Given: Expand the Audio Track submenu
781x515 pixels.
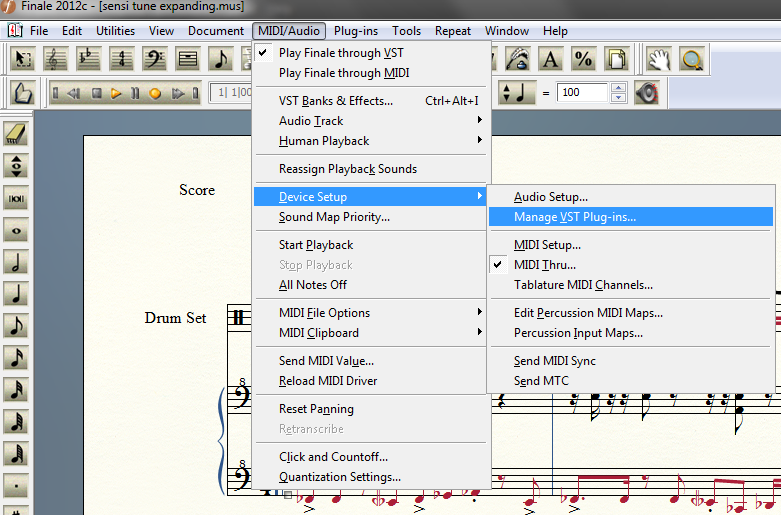Looking at the screenshot, I should pos(371,121).
